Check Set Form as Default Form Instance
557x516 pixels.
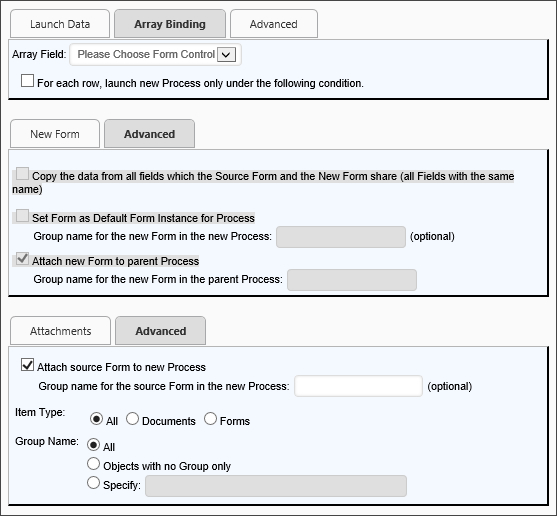coord(22,216)
